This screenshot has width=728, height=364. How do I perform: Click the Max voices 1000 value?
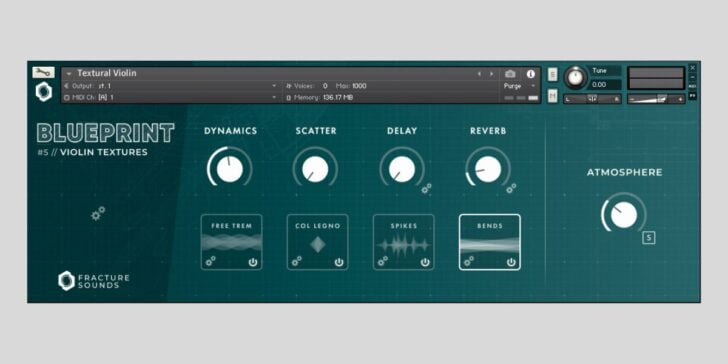click(359, 86)
